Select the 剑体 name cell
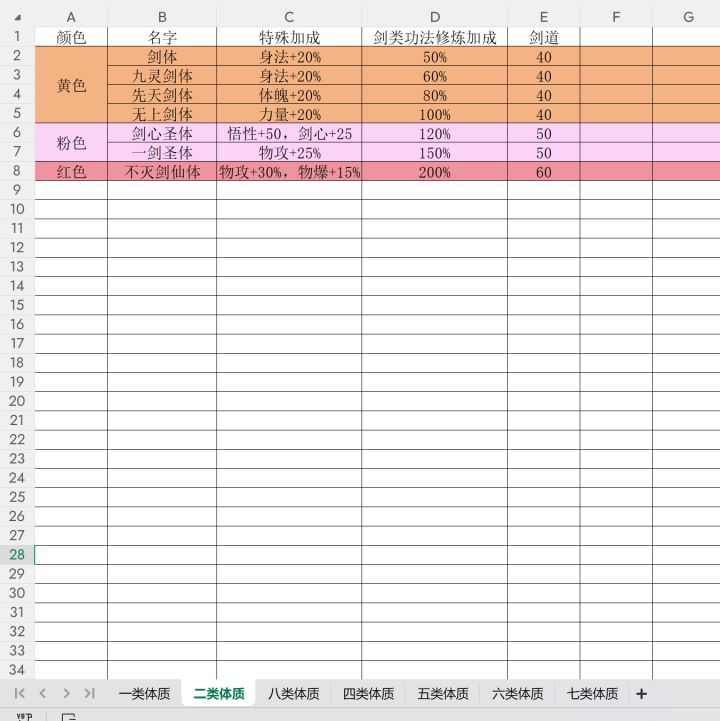720x721 pixels. pyautogui.click(x=162, y=56)
